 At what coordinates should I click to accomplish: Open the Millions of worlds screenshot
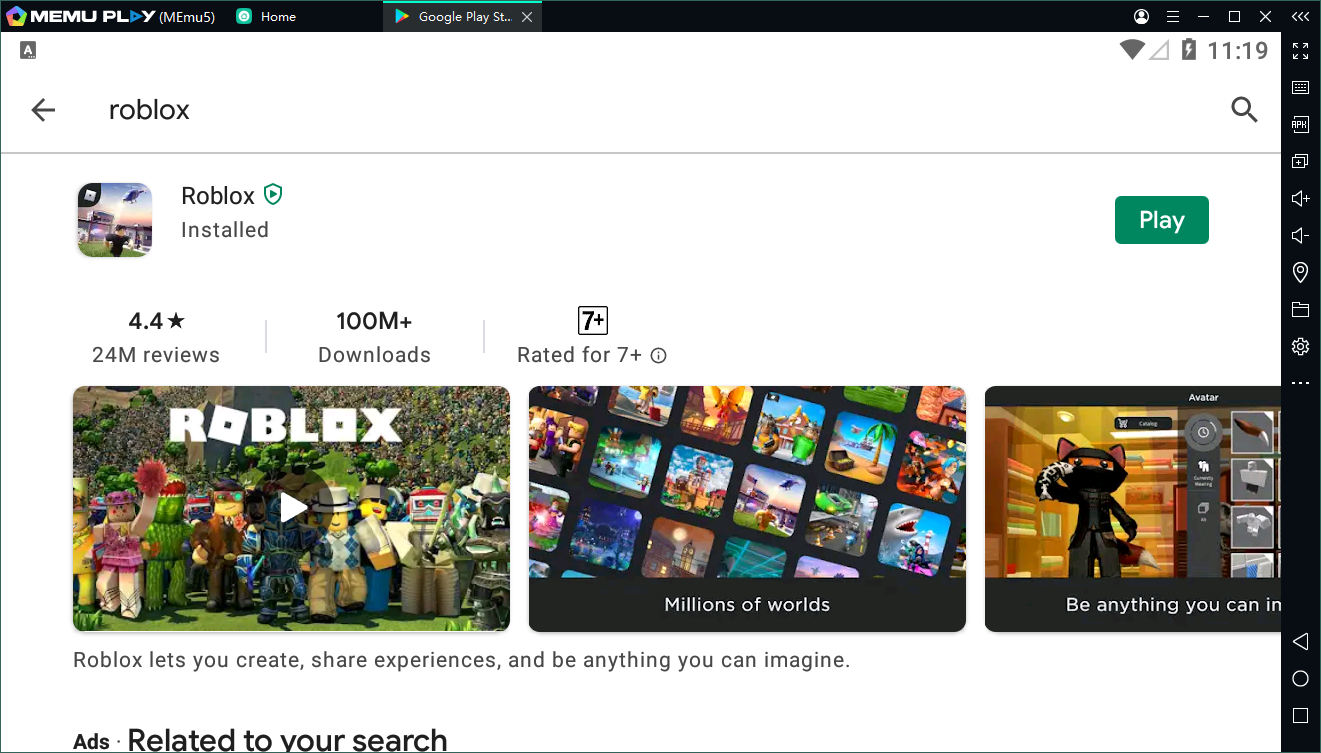747,508
